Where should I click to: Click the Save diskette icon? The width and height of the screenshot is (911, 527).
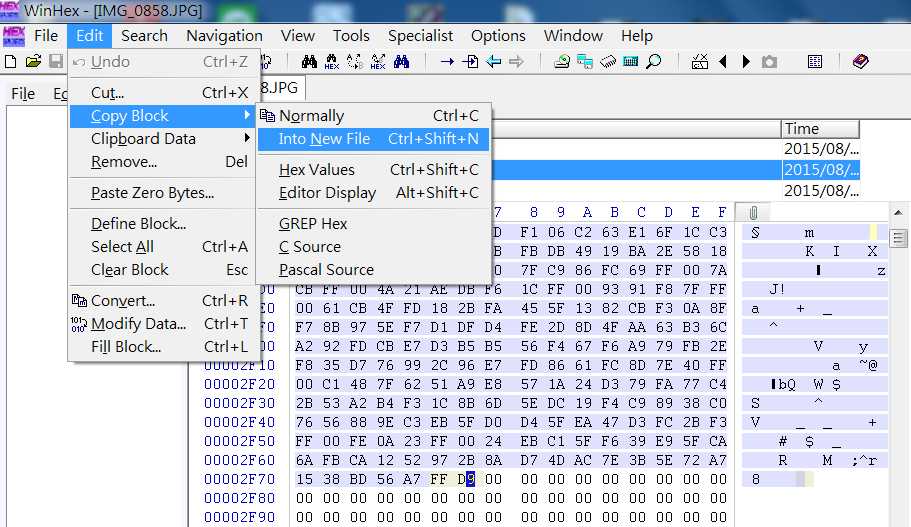click(x=56, y=61)
